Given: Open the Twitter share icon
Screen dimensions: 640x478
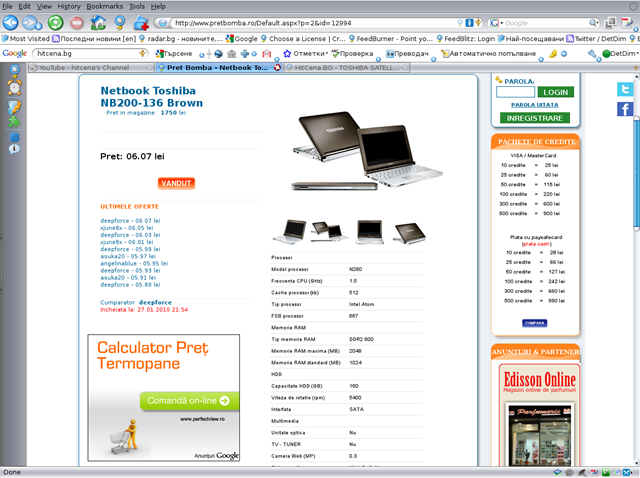Looking at the screenshot, I should [x=625, y=90].
